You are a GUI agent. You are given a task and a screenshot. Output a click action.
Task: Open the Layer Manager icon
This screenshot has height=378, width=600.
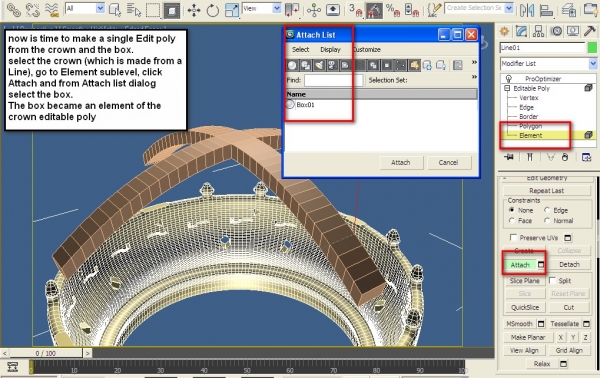tap(569, 10)
